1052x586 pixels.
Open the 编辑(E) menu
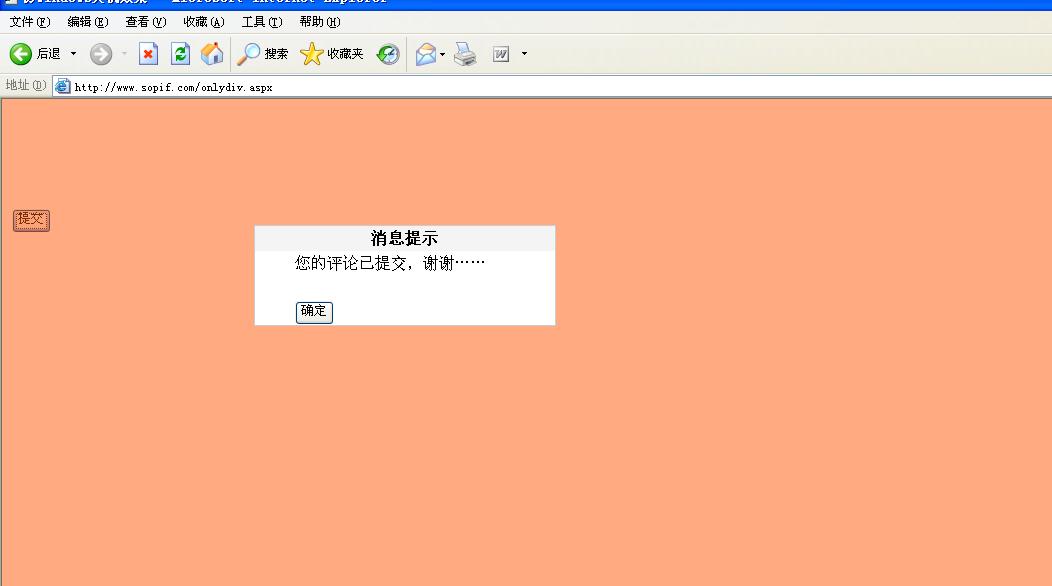88,21
